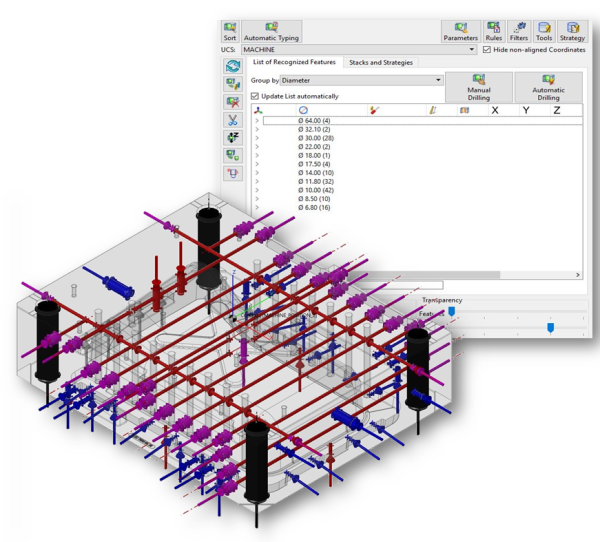The height and width of the screenshot is (542, 600).
Task: Open the Rules icon
Action: tap(493, 29)
